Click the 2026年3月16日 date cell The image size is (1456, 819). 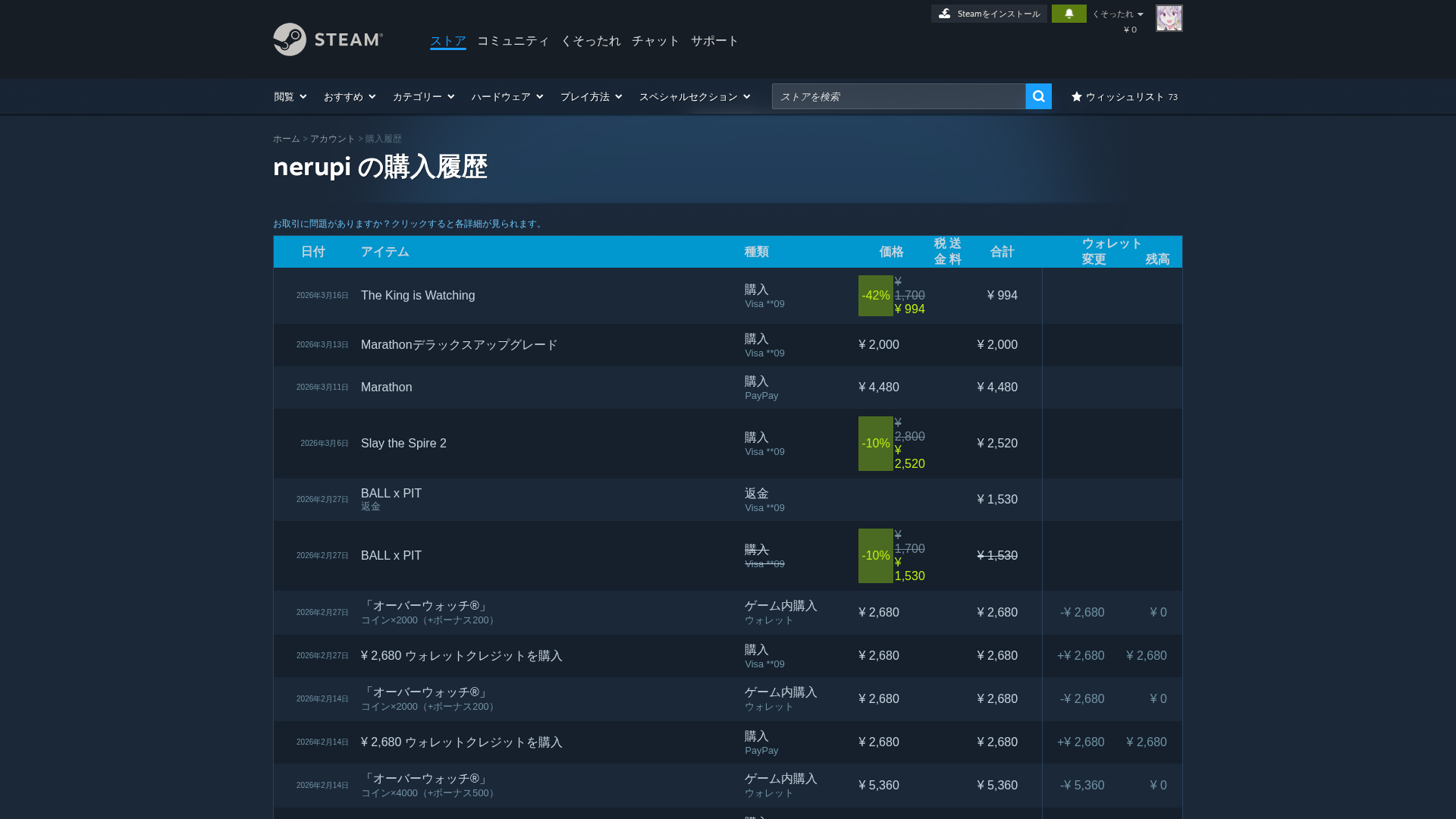(x=322, y=296)
